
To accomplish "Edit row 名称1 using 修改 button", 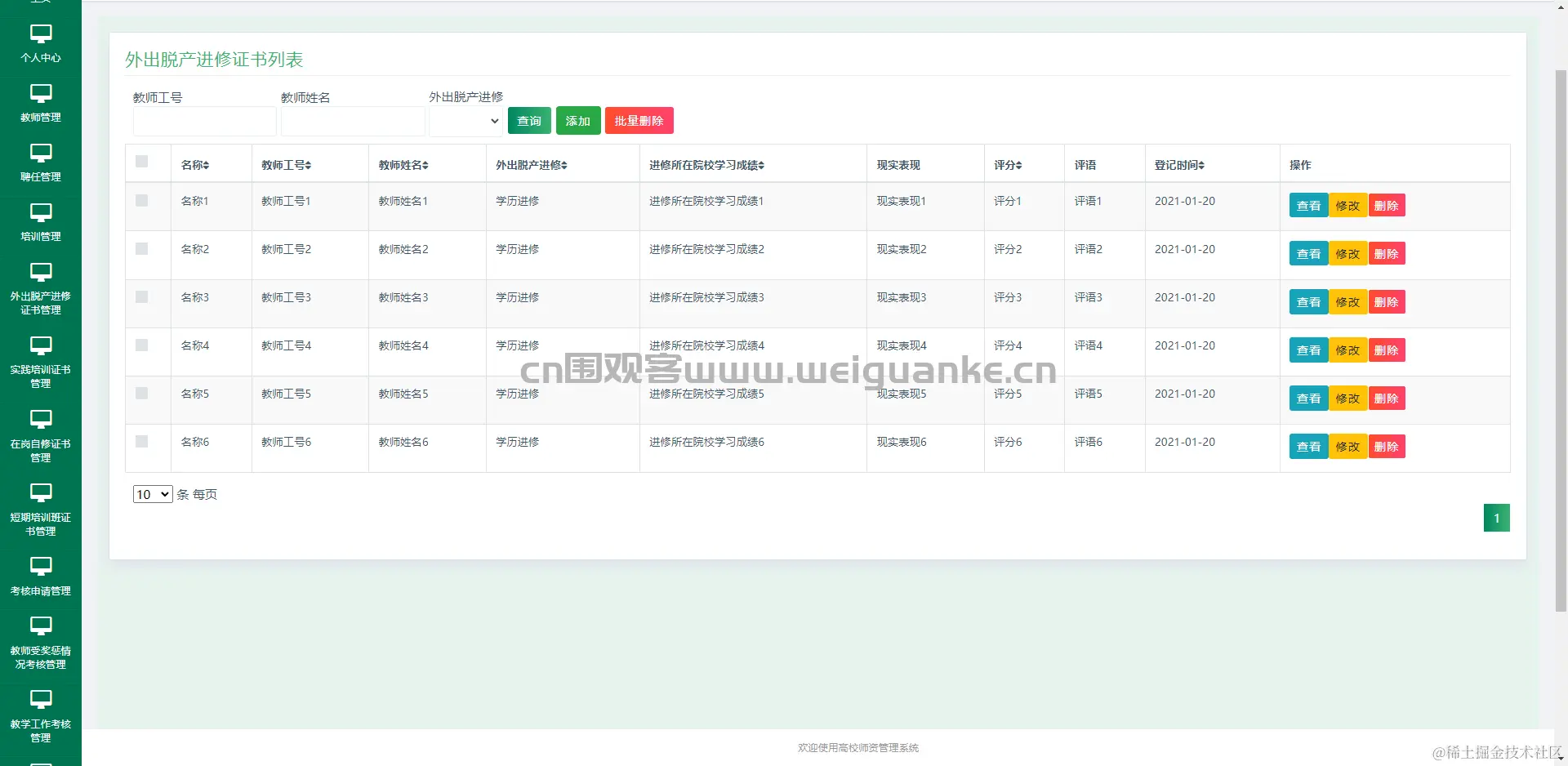I will [1347, 206].
